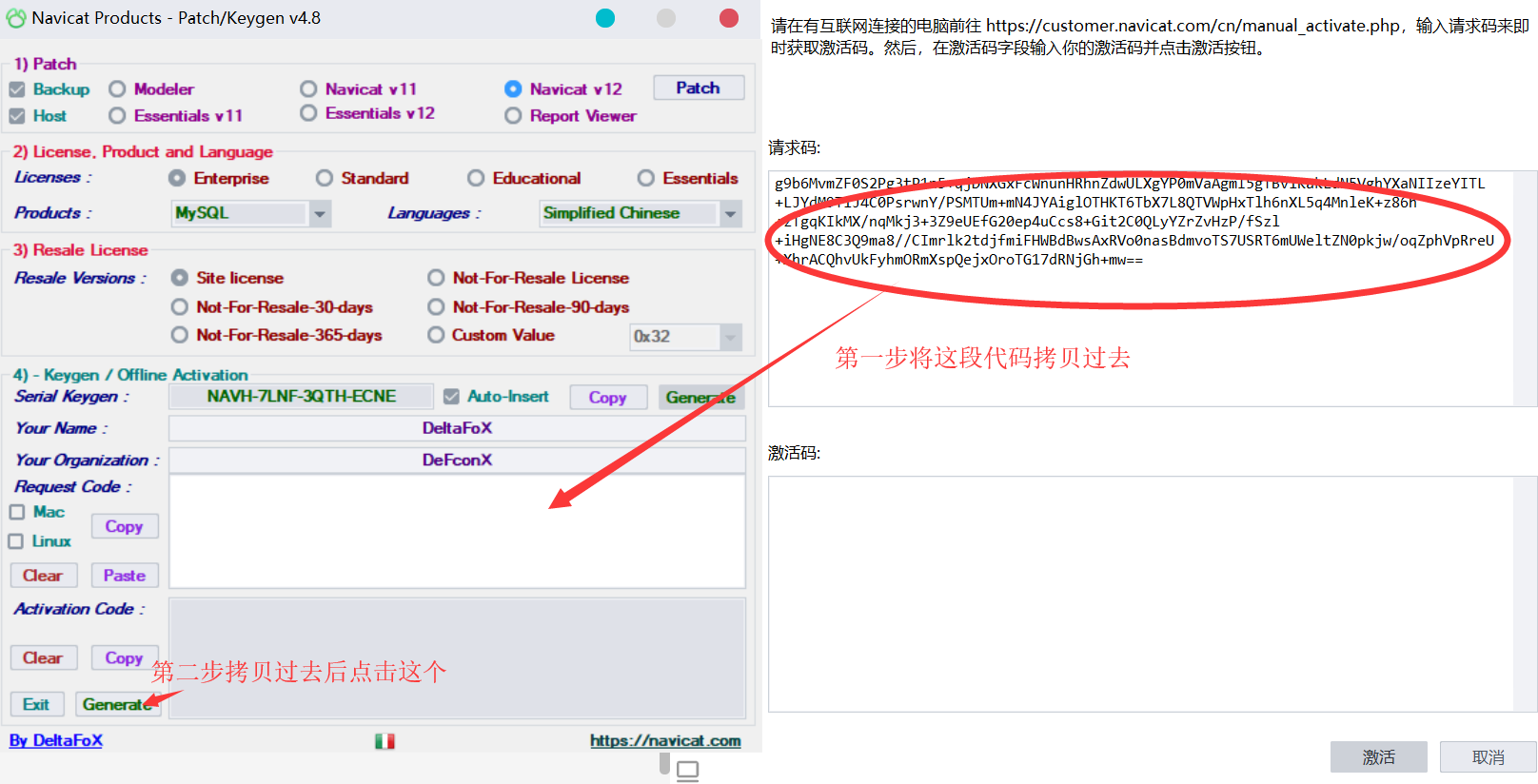Click the request code (请求码) text box
The height and width of the screenshot is (784, 1538).
tap(1153, 289)
